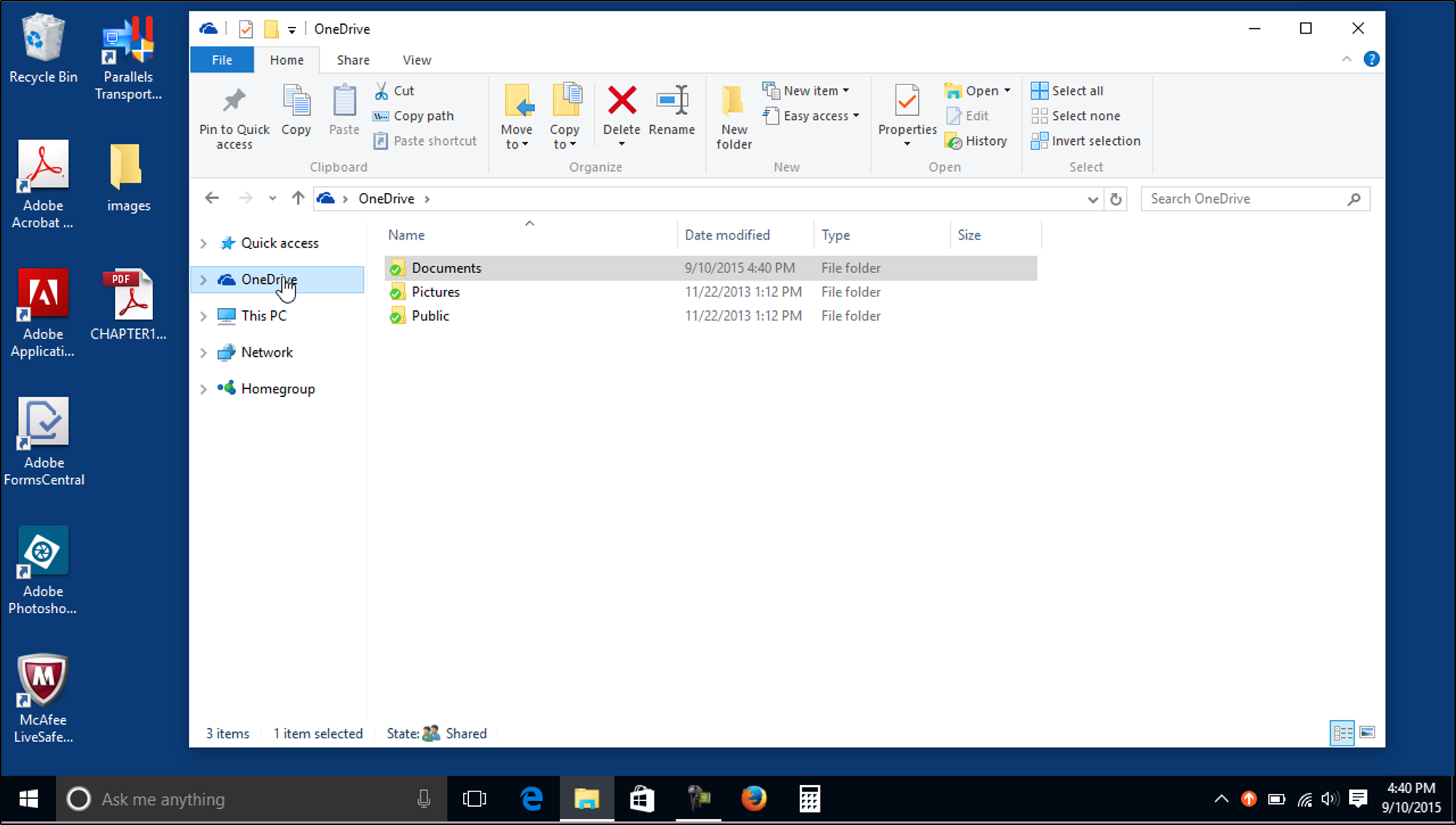Switch to details view in the status bar
The width and height of the screenshot is (1456, 825).
coord(1342,733)
